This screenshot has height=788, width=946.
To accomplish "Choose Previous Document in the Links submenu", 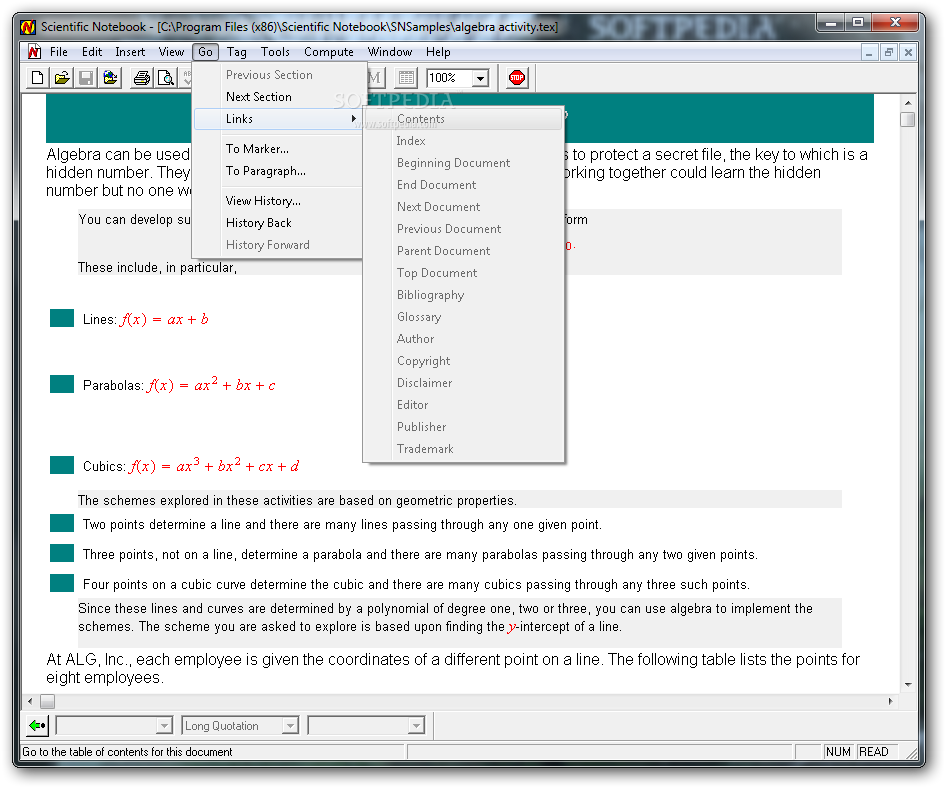I will 463,229.
